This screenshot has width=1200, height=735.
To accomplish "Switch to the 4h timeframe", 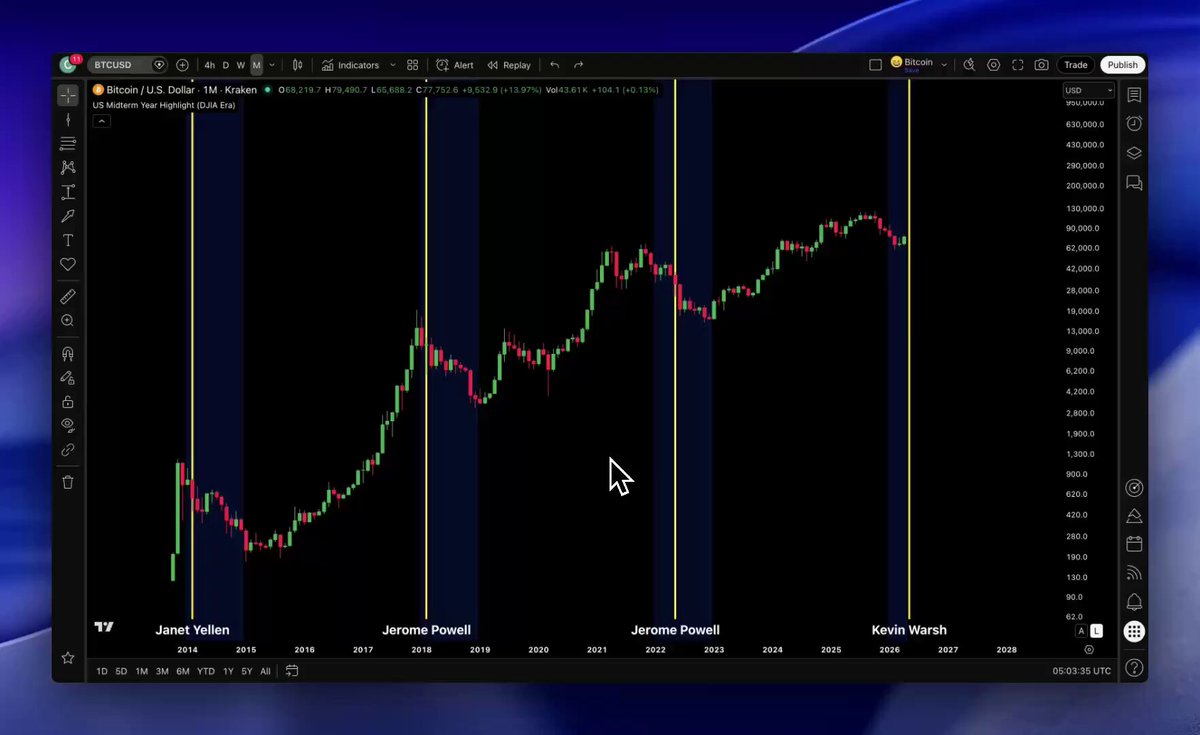I will pos(210,65).
